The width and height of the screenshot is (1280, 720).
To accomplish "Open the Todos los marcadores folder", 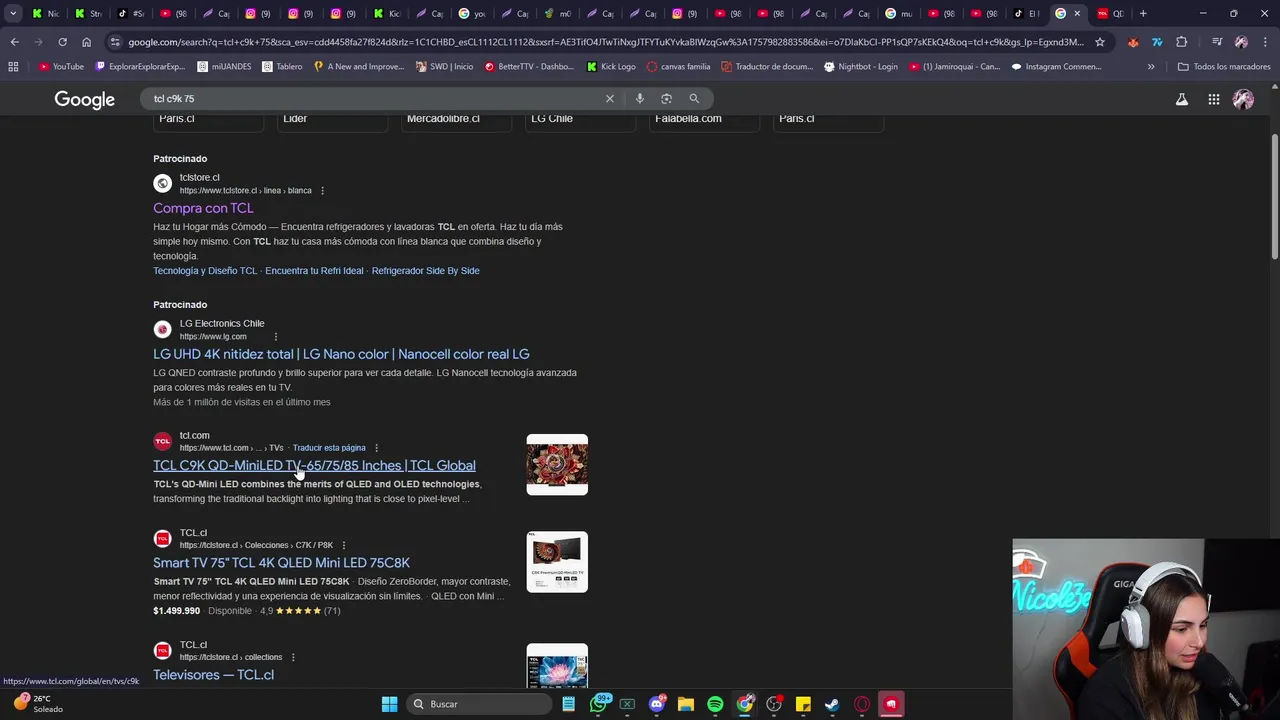I will pyautogui.click(x=1224, y=66).
